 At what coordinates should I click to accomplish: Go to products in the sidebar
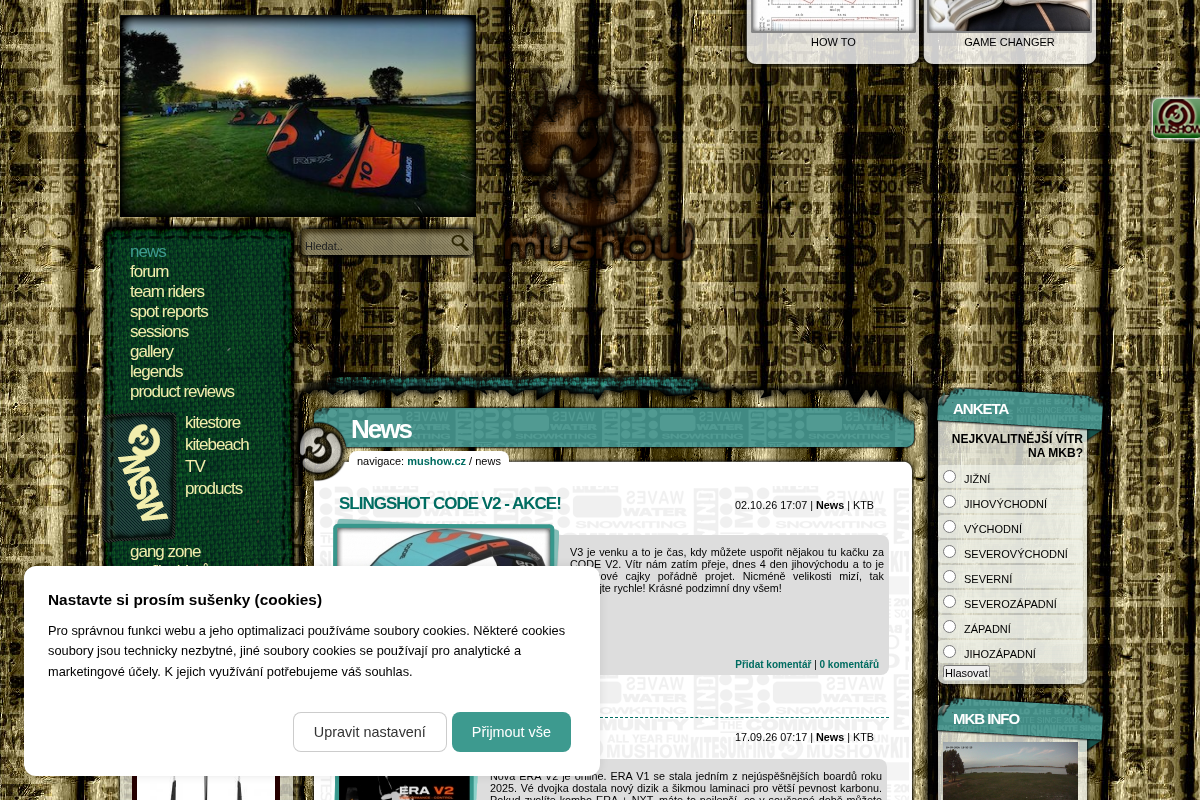[x=214, y=489]
